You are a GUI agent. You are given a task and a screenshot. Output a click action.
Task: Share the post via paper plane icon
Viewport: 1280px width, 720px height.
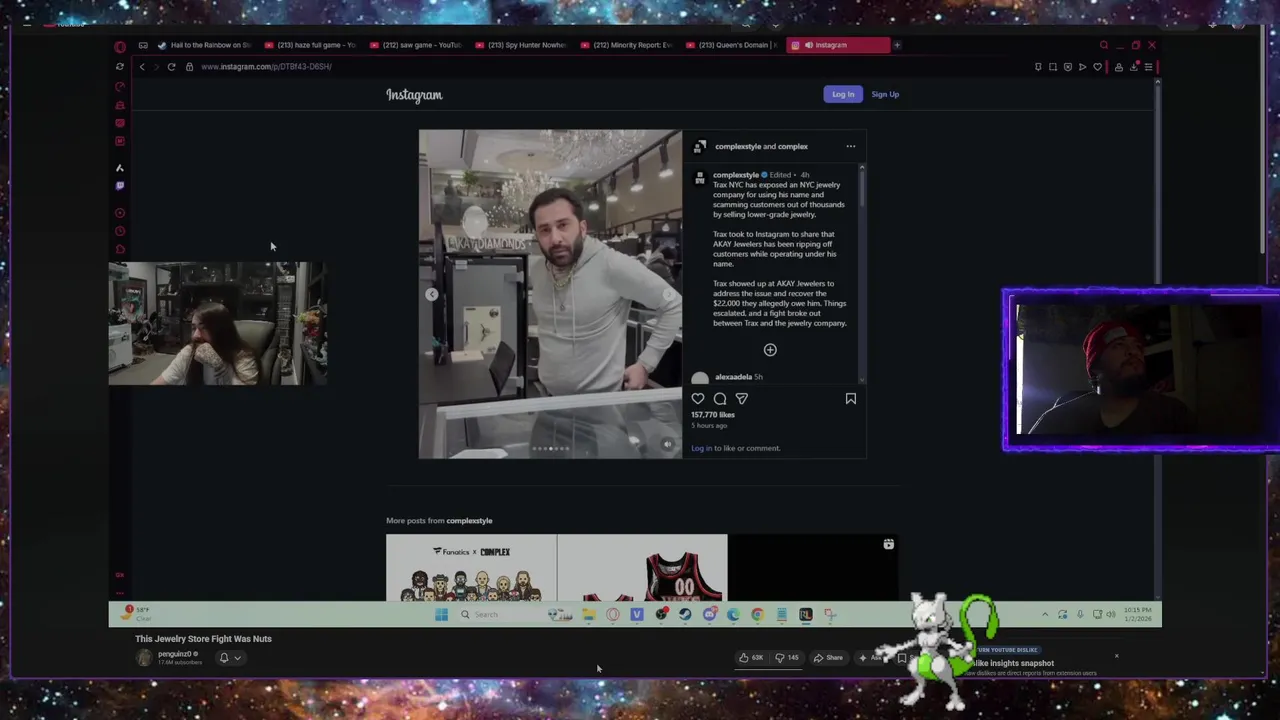pyautogui.click(x=742, y=399)
